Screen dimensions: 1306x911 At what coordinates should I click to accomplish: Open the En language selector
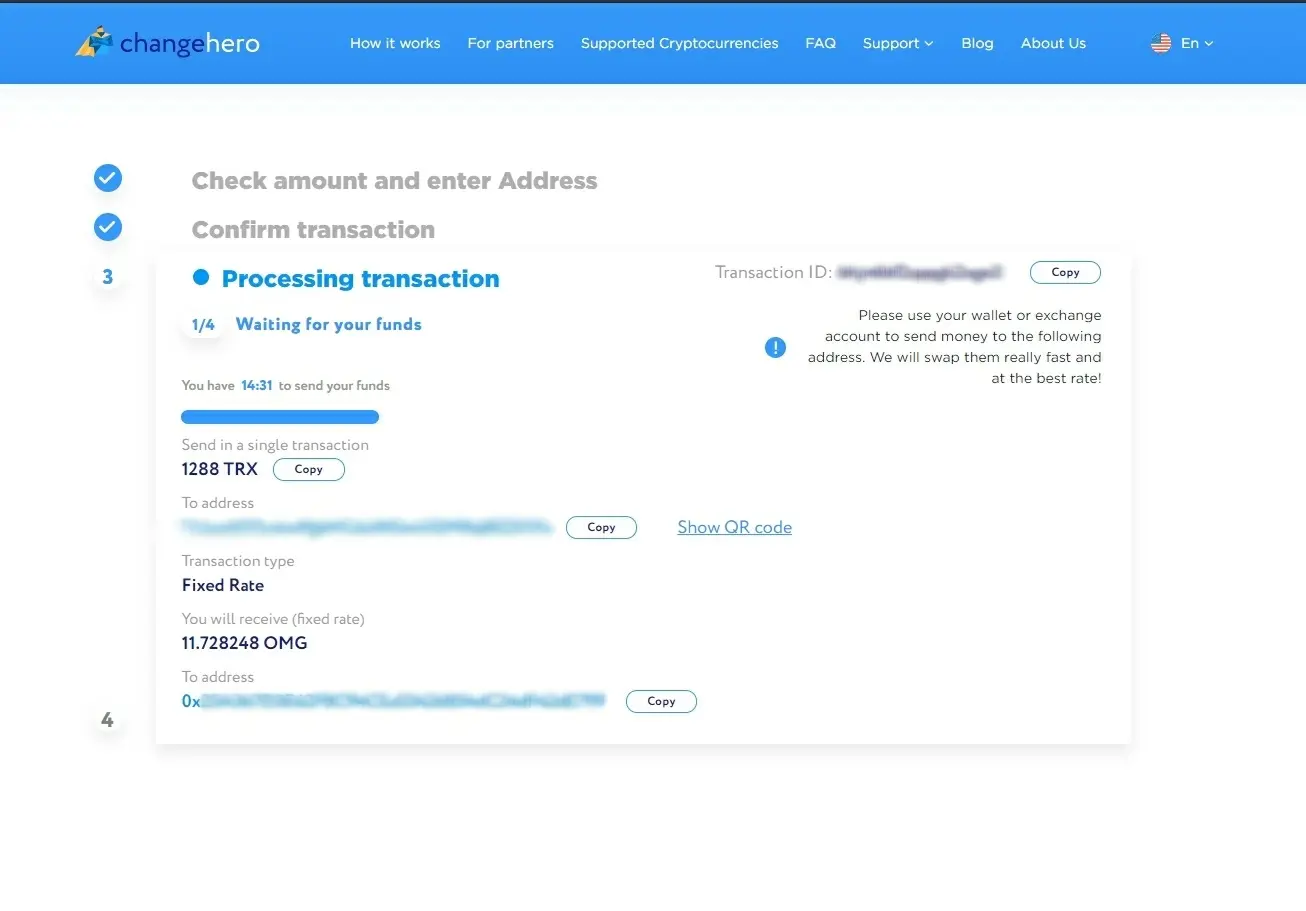click(1197, 43)
